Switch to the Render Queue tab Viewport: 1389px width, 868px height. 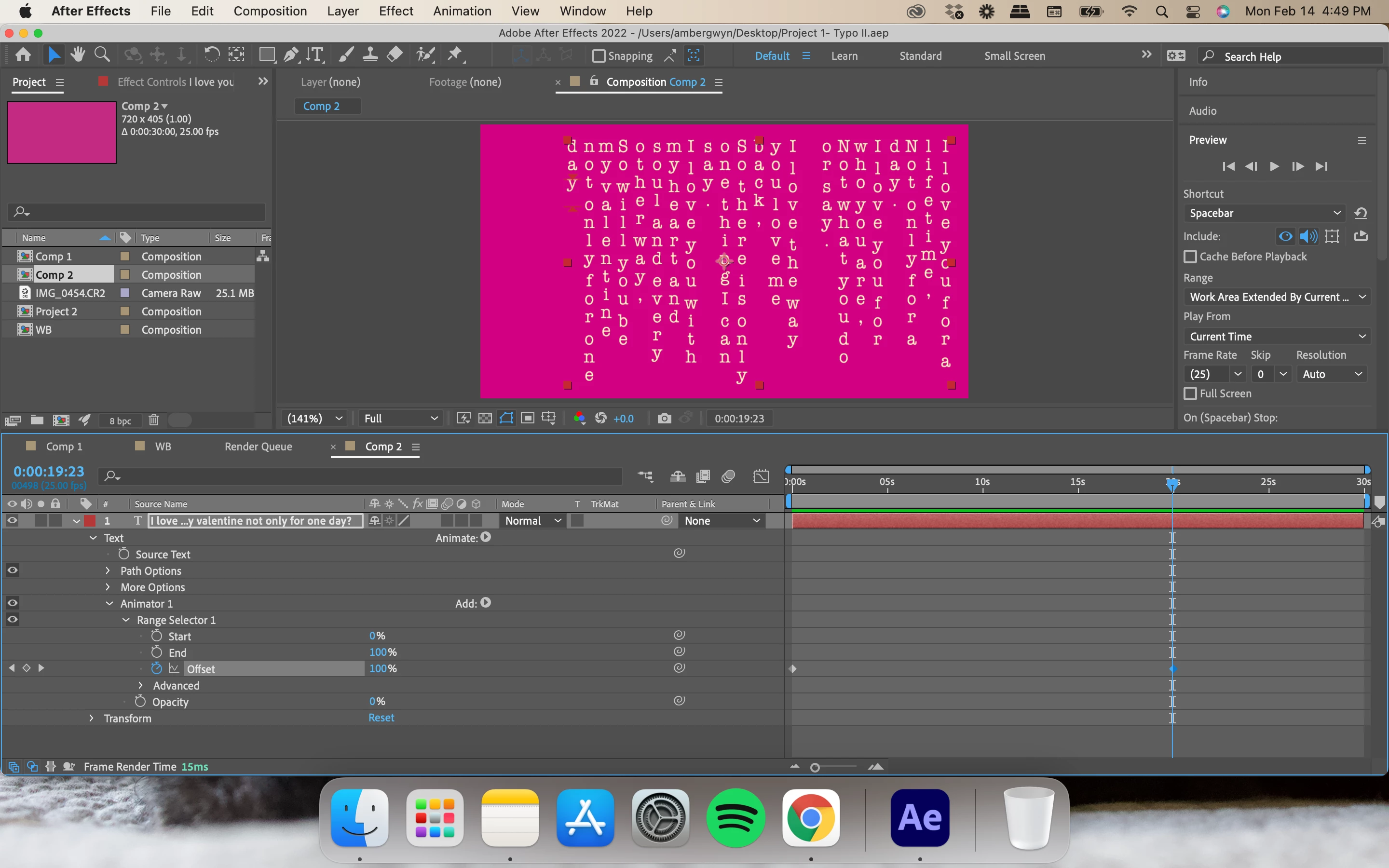tap(259, 447)
